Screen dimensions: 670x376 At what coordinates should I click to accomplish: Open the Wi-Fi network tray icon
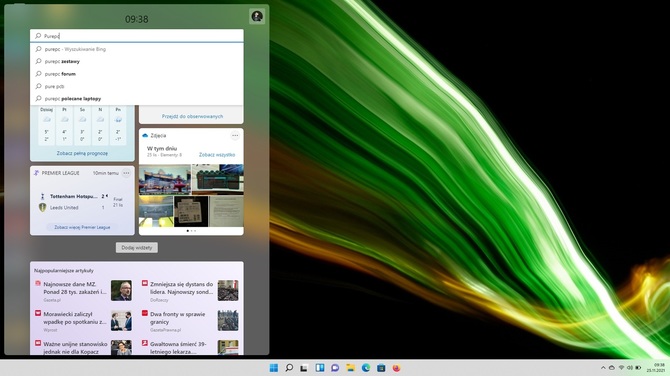coord(621,368)
